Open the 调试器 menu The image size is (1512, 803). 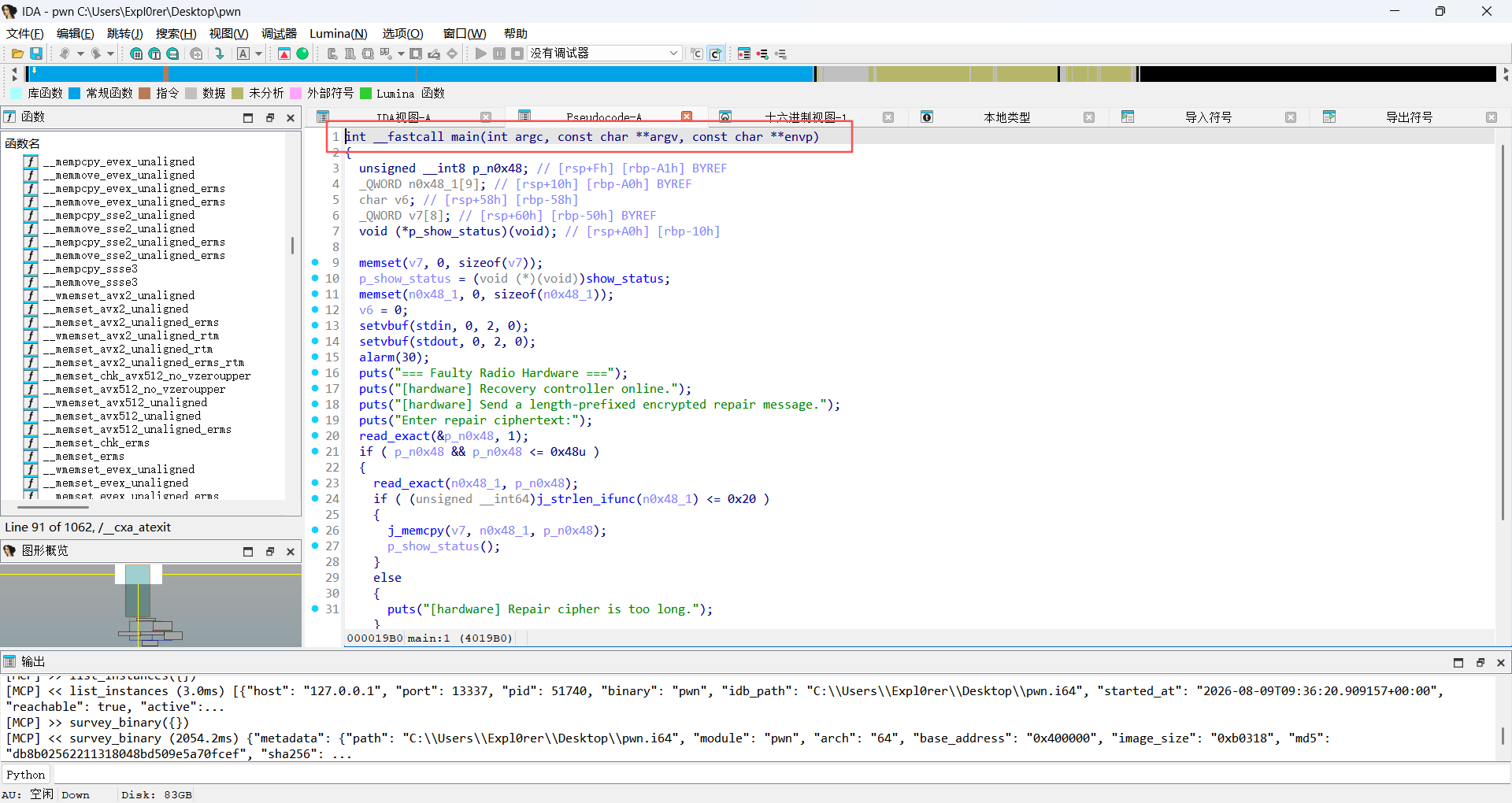tap(279, 33)
